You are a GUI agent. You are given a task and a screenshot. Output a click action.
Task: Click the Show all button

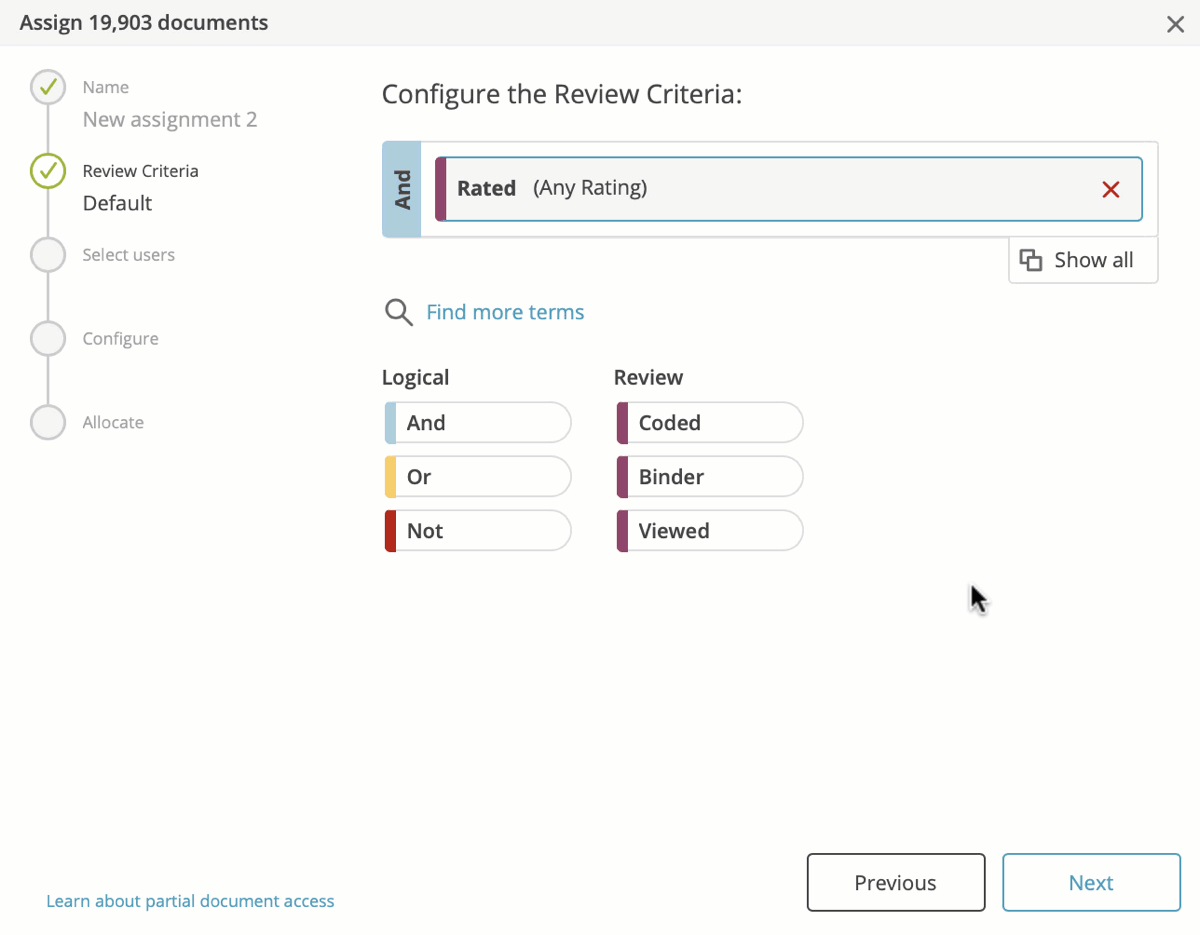pyautogui.click(x=1083, y=260)
